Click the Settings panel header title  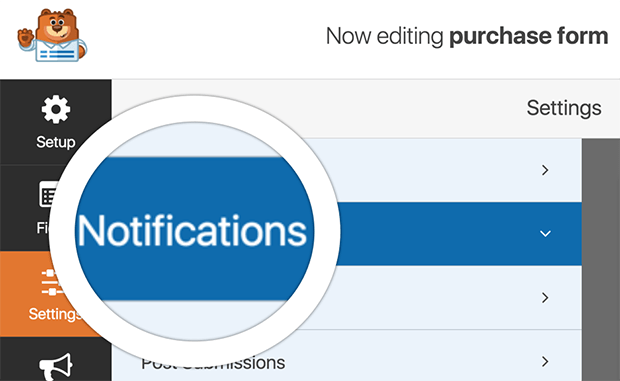coord(564,108)
